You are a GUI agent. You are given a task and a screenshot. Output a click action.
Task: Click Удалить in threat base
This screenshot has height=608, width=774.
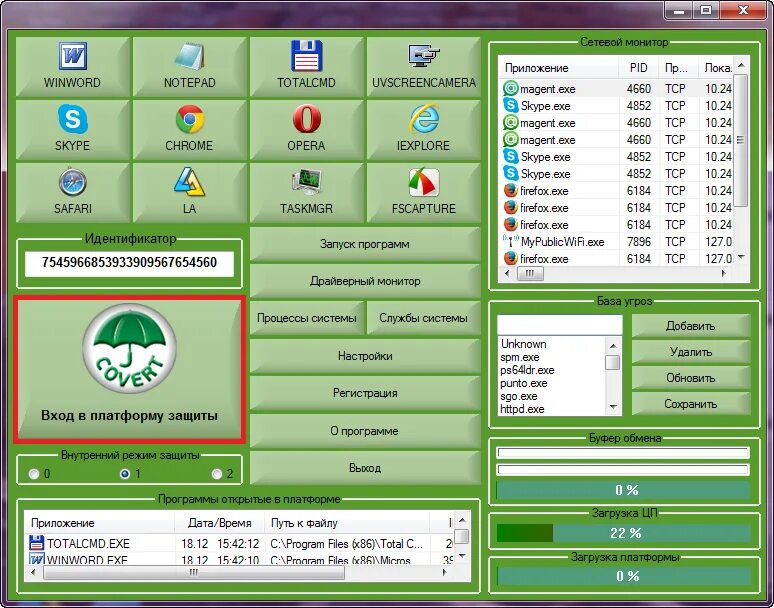[691, 352]
